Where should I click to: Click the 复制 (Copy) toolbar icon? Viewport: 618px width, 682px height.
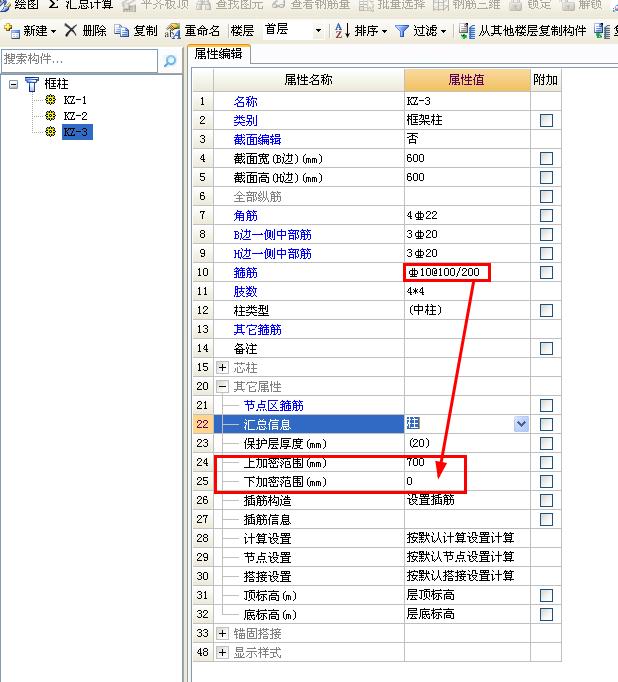pos(122,30)
